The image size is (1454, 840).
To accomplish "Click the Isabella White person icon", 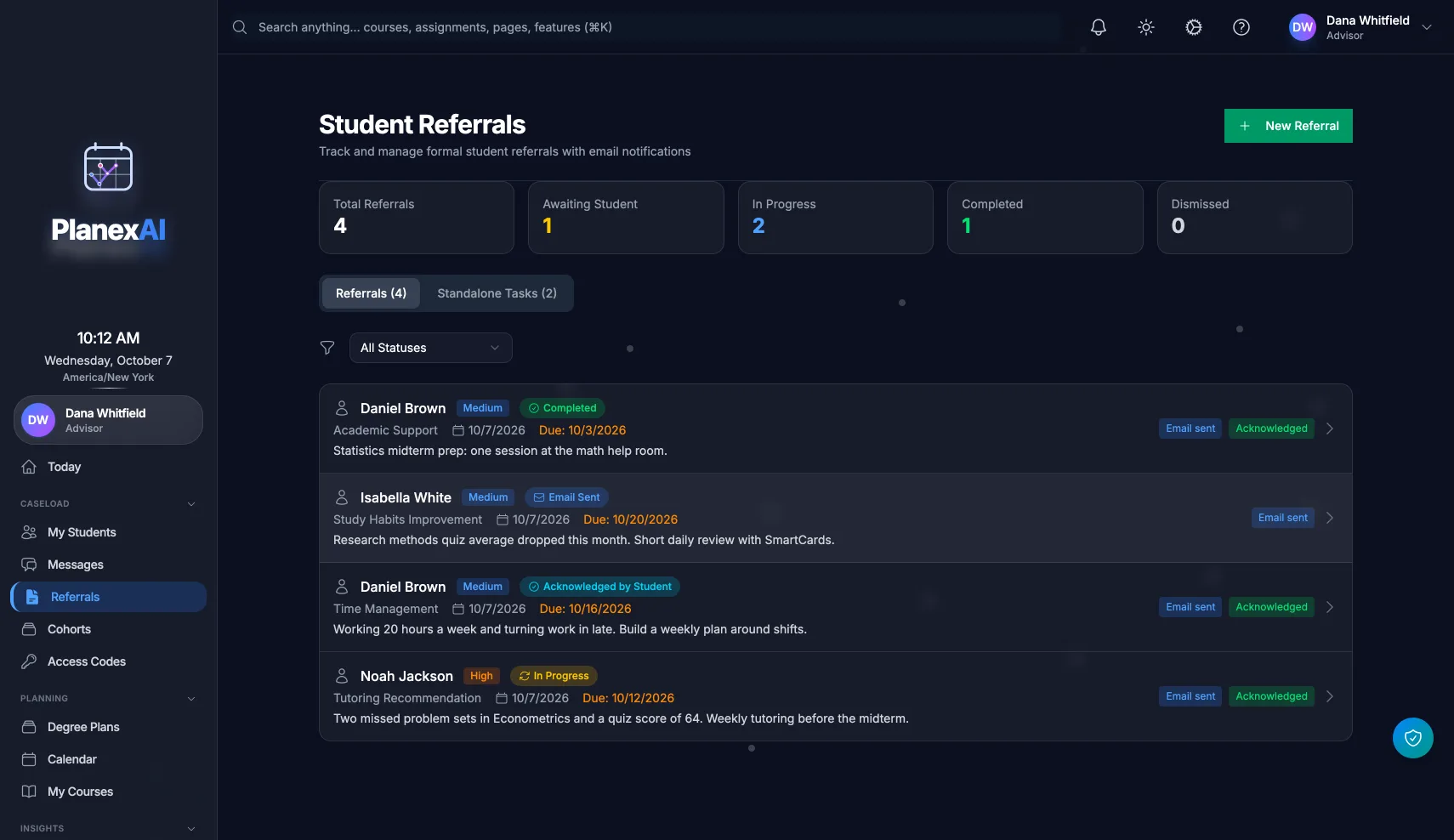I will click(x=342, y=497).
